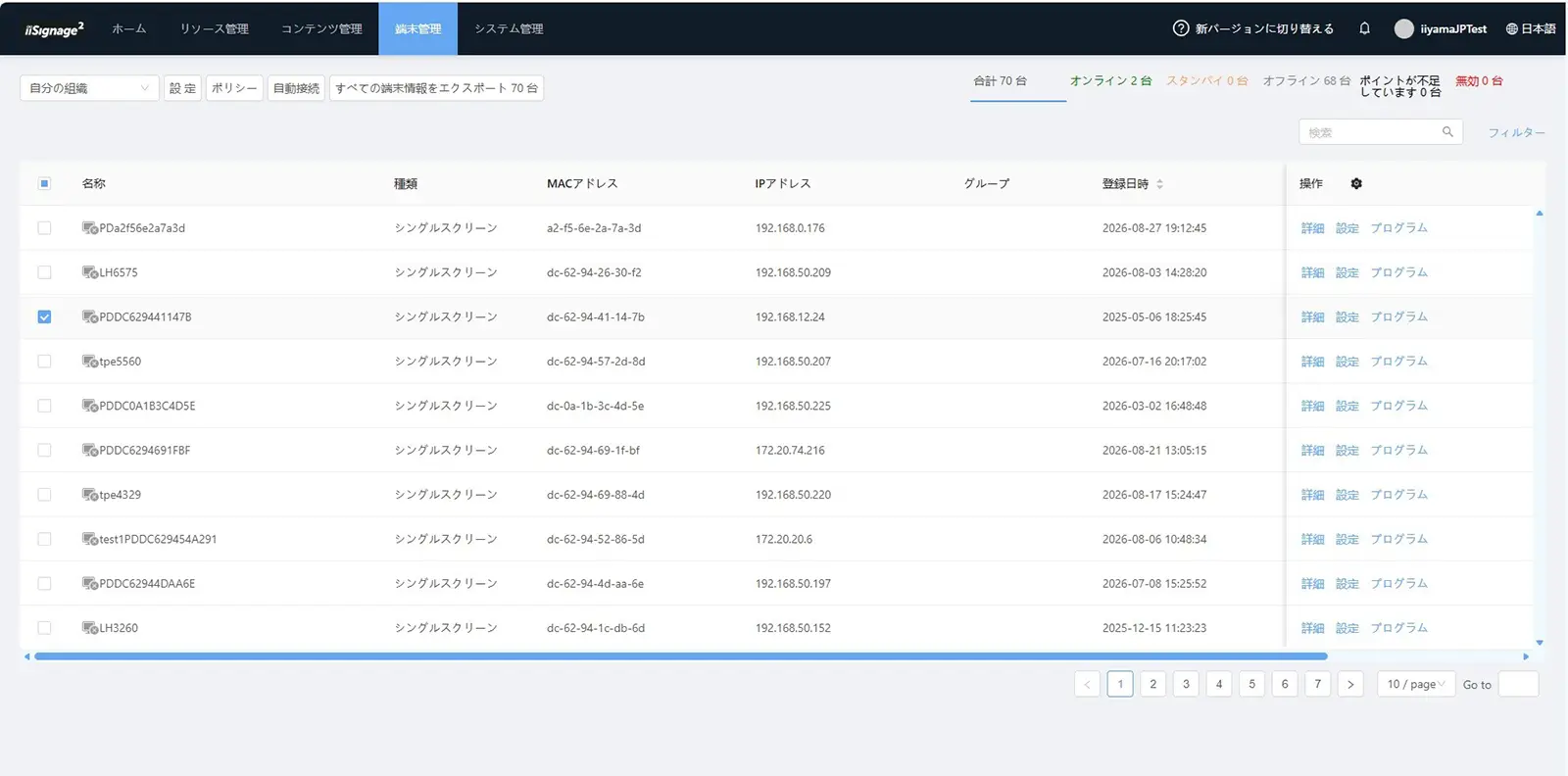1568x776 pixels.
Task: Open the 自分の組織 dropdown
Action: click(89, 88)
